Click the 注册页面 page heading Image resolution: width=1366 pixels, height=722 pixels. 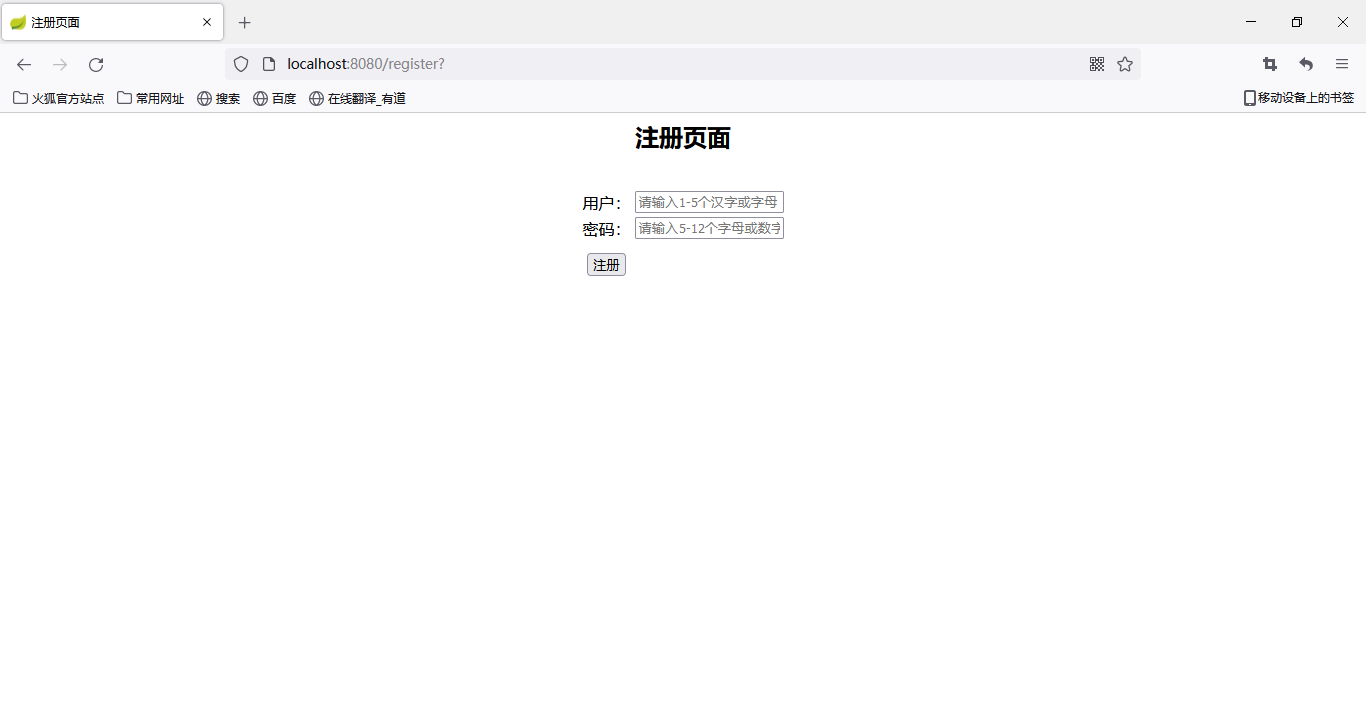[x=683, y=138]
